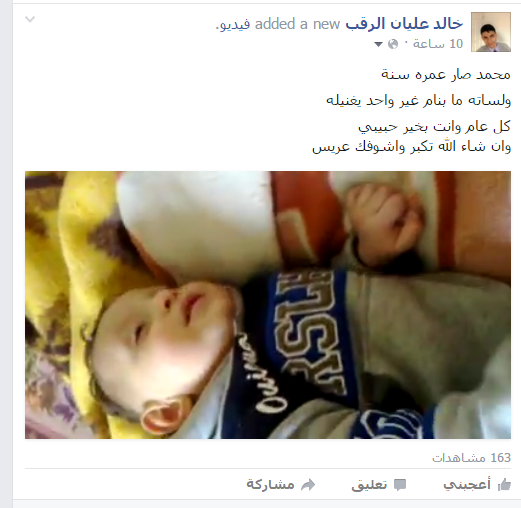Screen dimensions: 521x508
Task: Select the تعليق comment label
Action: pyautogui.click(x=369, y=485)
